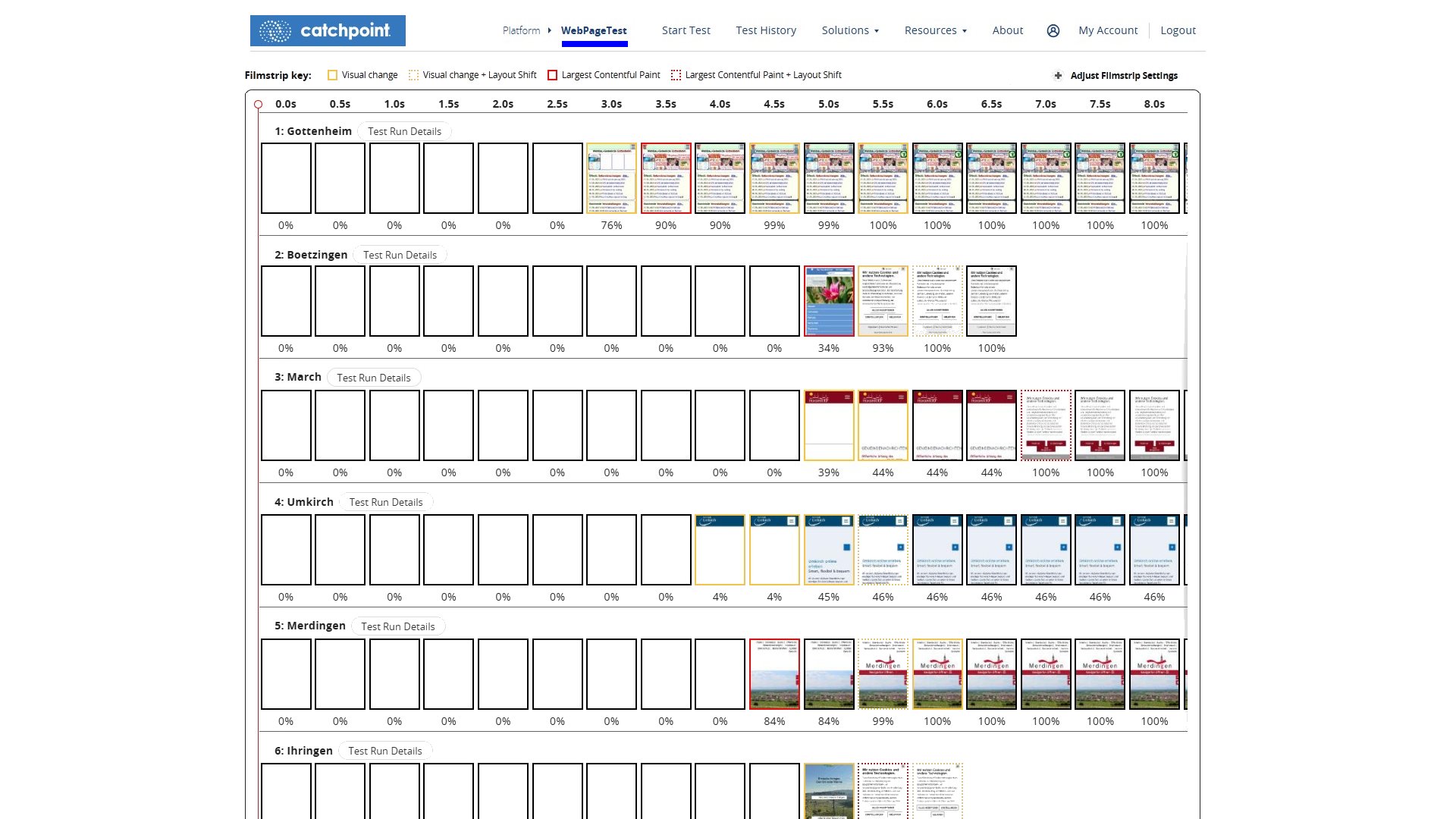Click the Largest Contentful Paint red key swatch
The image size is (1456, 819).
(x=552, y=75)
